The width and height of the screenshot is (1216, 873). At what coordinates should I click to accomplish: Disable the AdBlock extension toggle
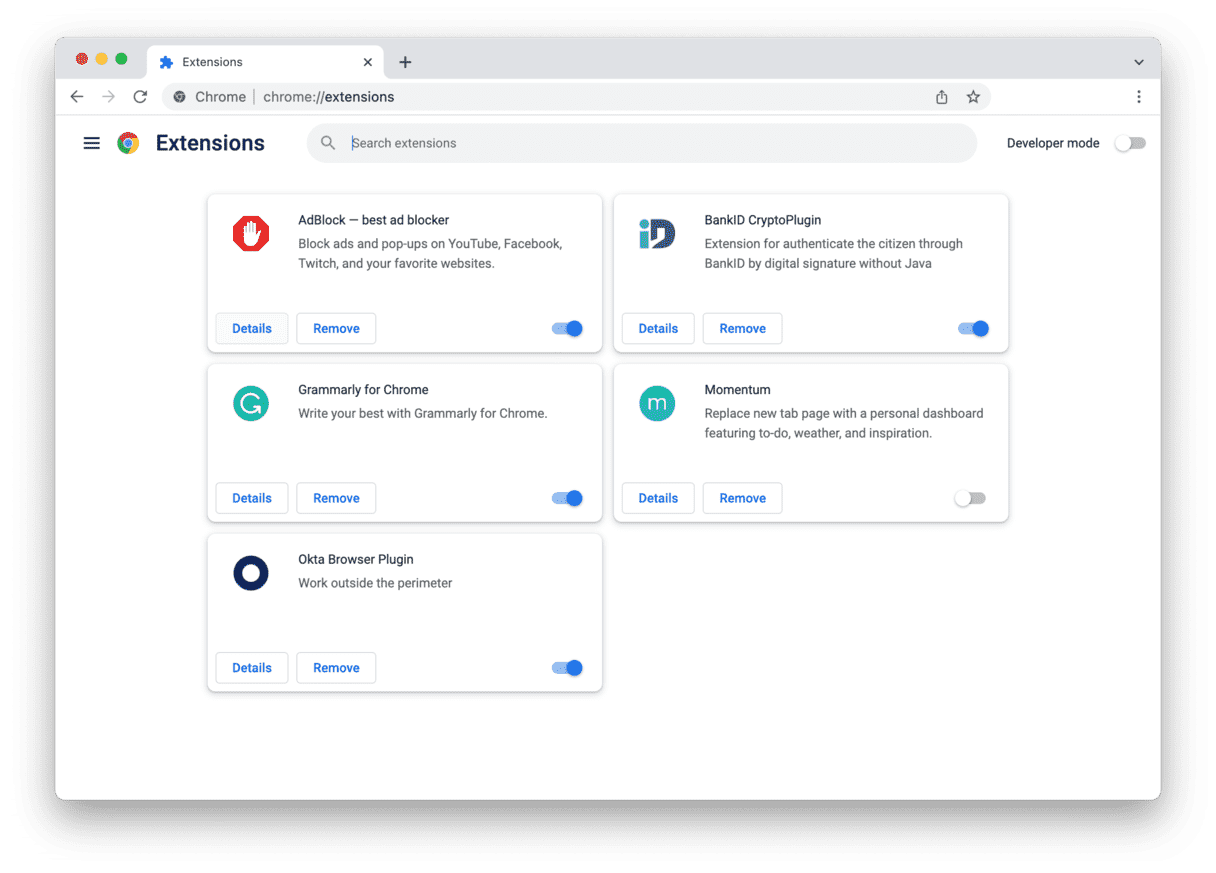(x=568, y=328)
